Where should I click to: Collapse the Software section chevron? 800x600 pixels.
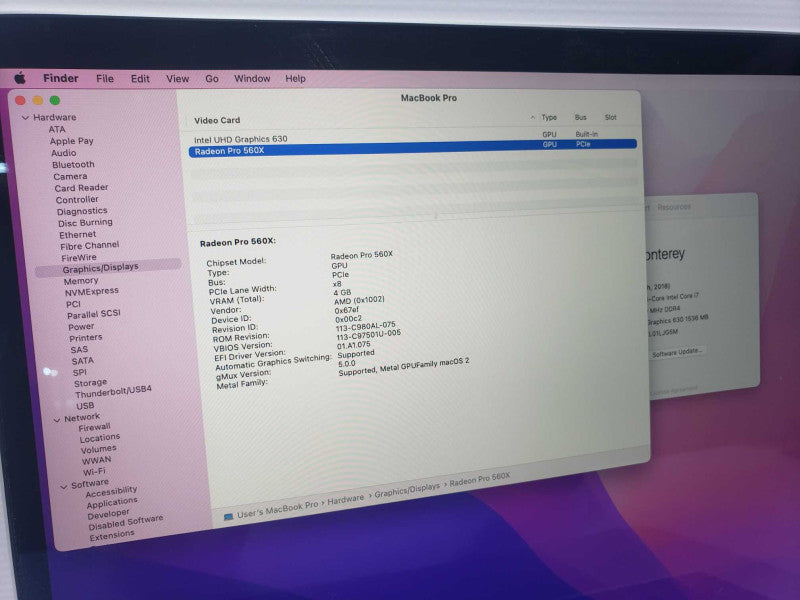pyautogui.click(x=64, y=487)
